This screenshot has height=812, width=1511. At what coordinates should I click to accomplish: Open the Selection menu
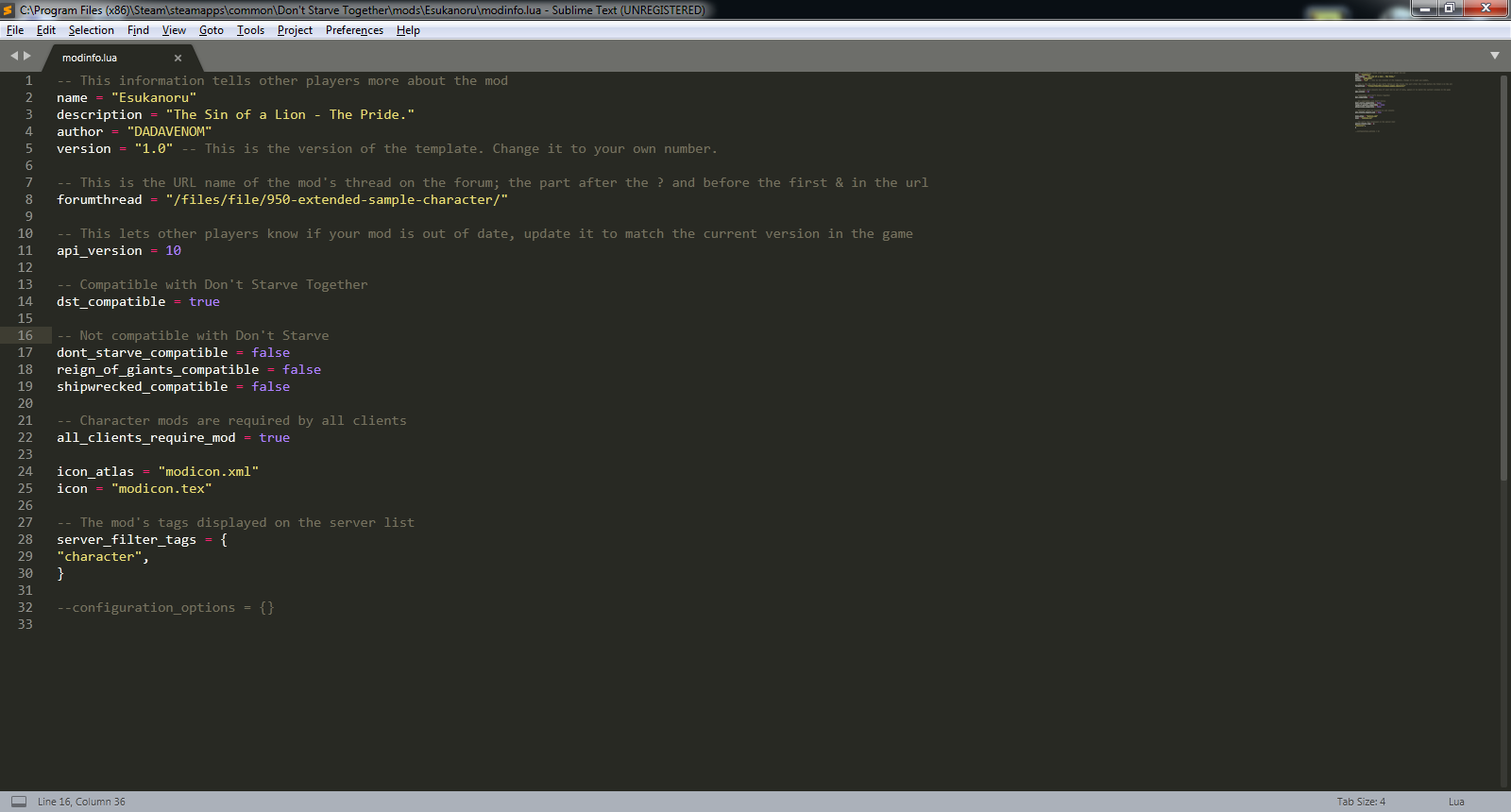(x=91, y=30)
